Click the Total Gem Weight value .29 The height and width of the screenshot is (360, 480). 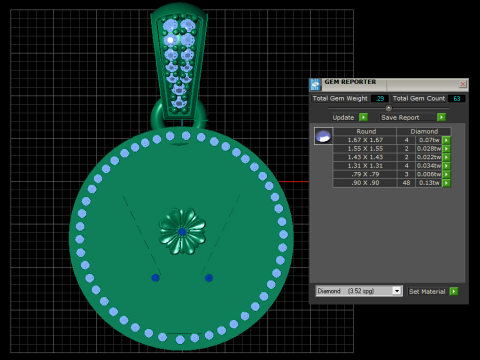[380, 98]
